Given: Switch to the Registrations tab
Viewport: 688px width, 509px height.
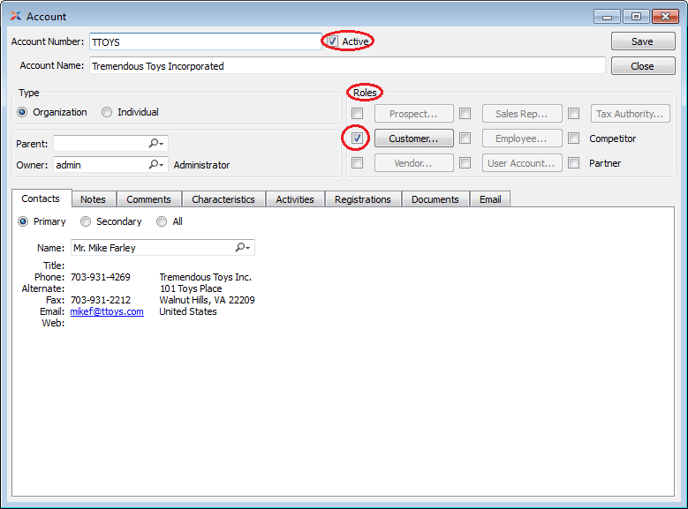Looking at the screenshot, I should coord(363,199).
